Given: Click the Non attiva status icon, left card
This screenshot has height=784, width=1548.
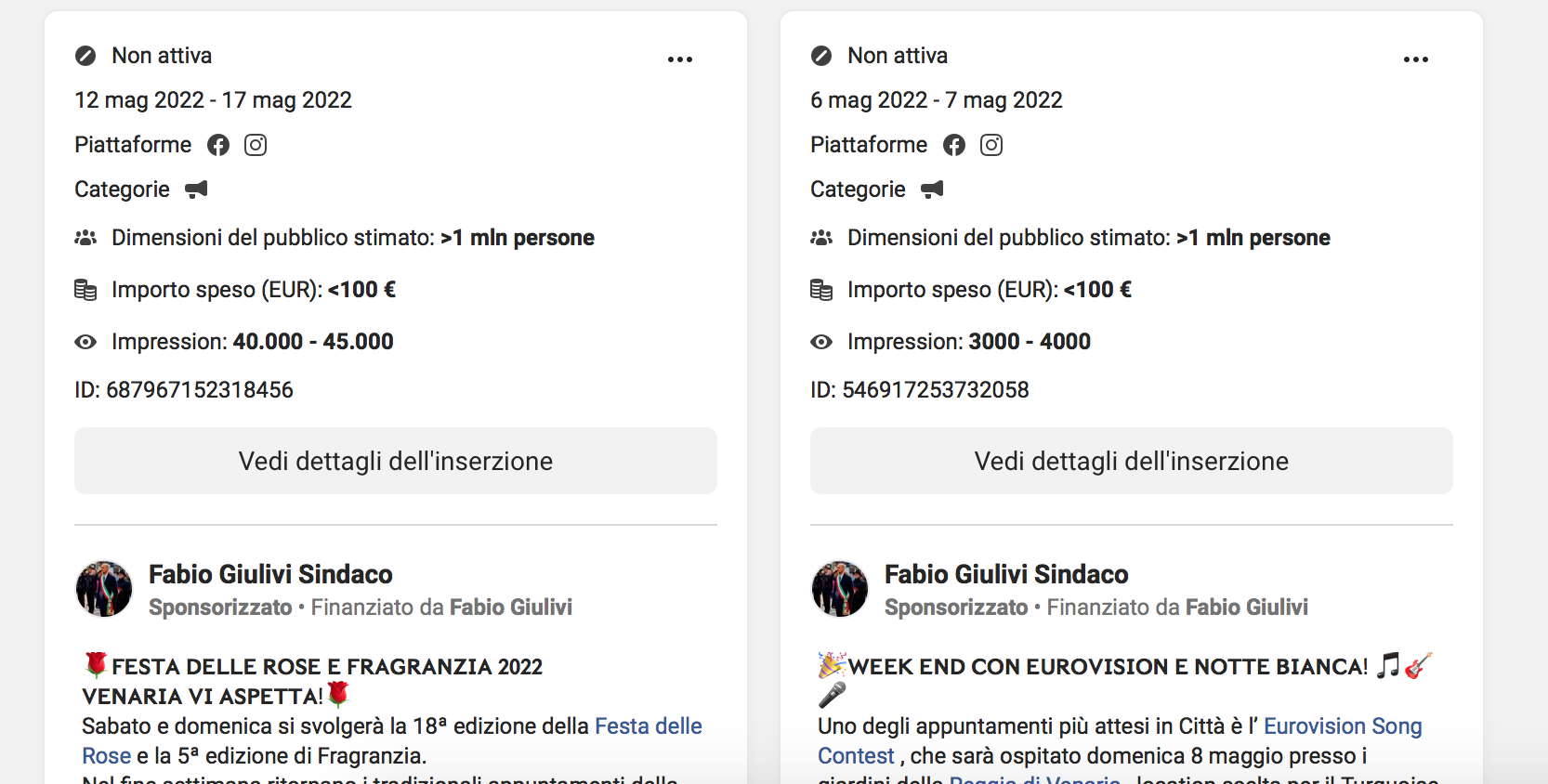Looking at the screenshot, I should tap(85, 56).
